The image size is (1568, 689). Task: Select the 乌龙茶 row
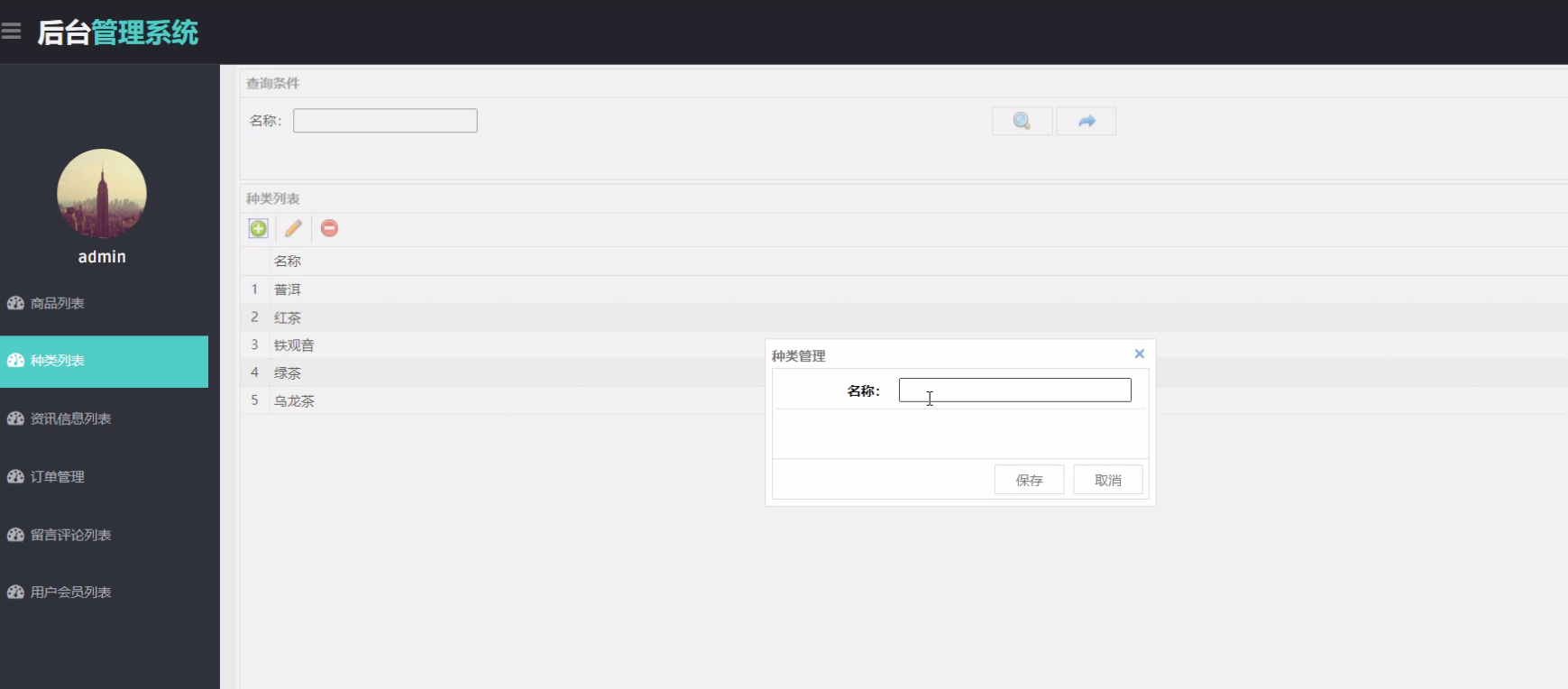tap(903, 401)
